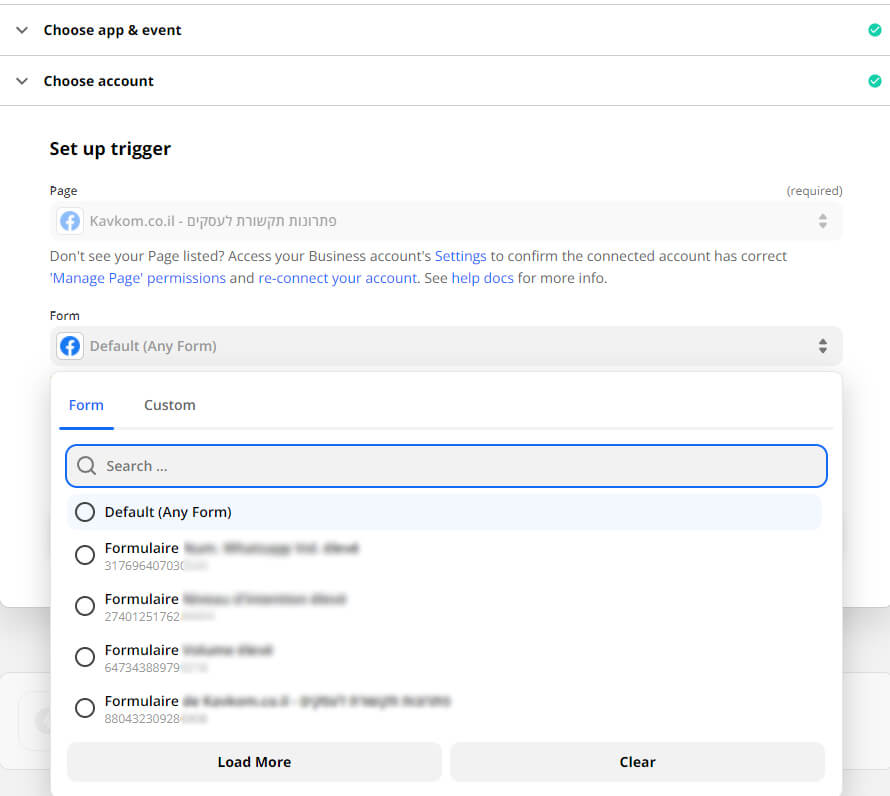Viewport: 890px width, 796px height.
Task: Choose Formulaire option with ID starting 88043230928
Action: pyautogui.click(x=86, y=709)
